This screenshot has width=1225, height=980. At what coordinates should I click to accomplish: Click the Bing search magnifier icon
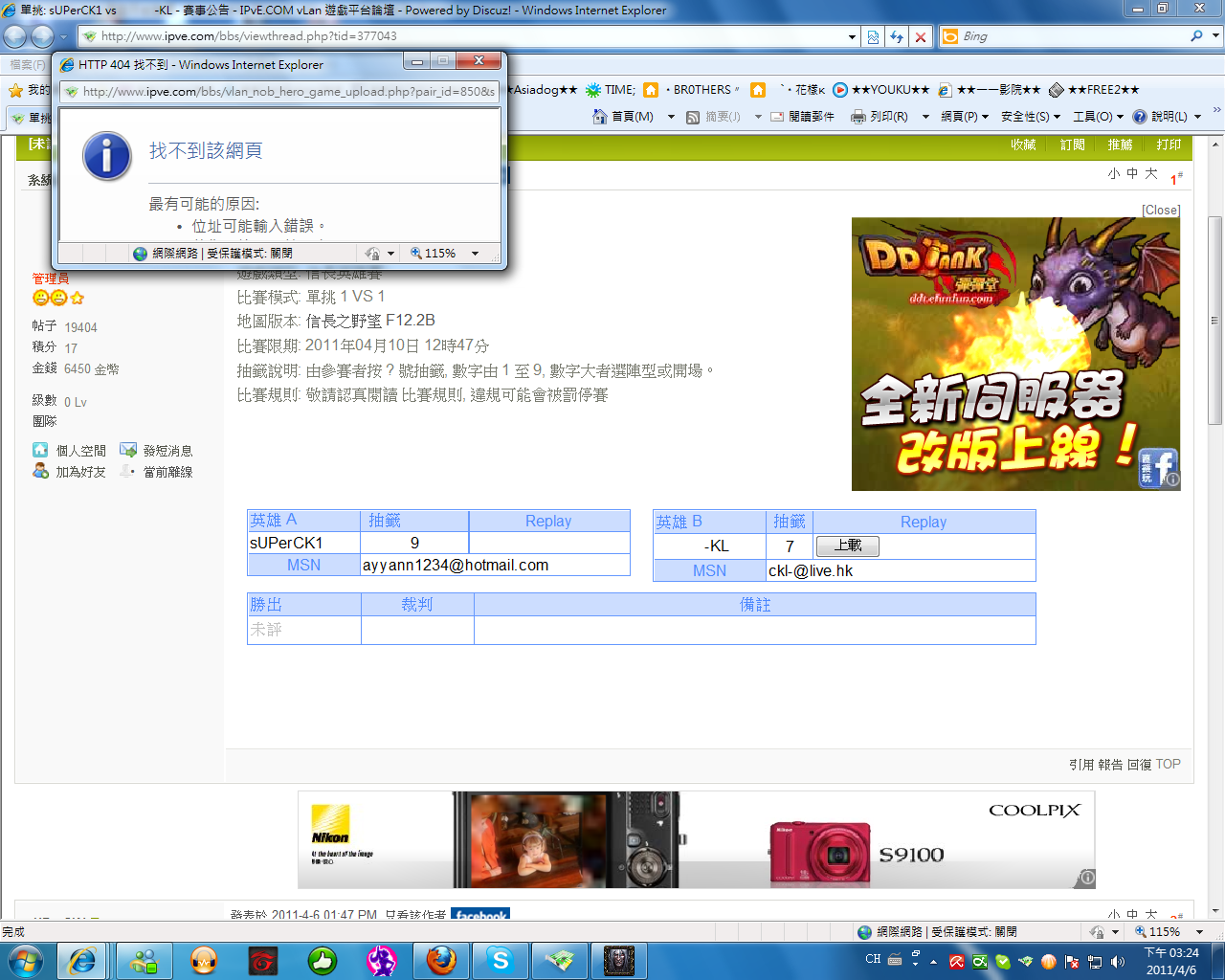1196,36
